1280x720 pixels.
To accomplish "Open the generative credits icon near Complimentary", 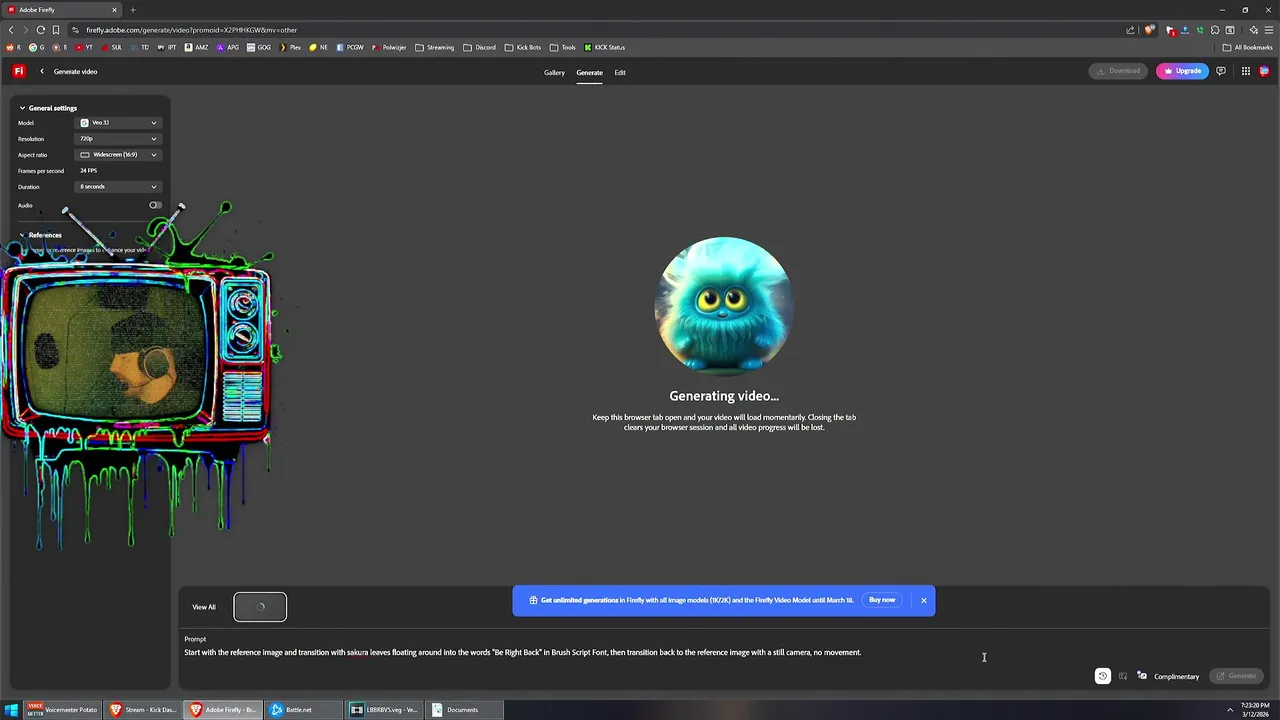I will (1142, 676).
